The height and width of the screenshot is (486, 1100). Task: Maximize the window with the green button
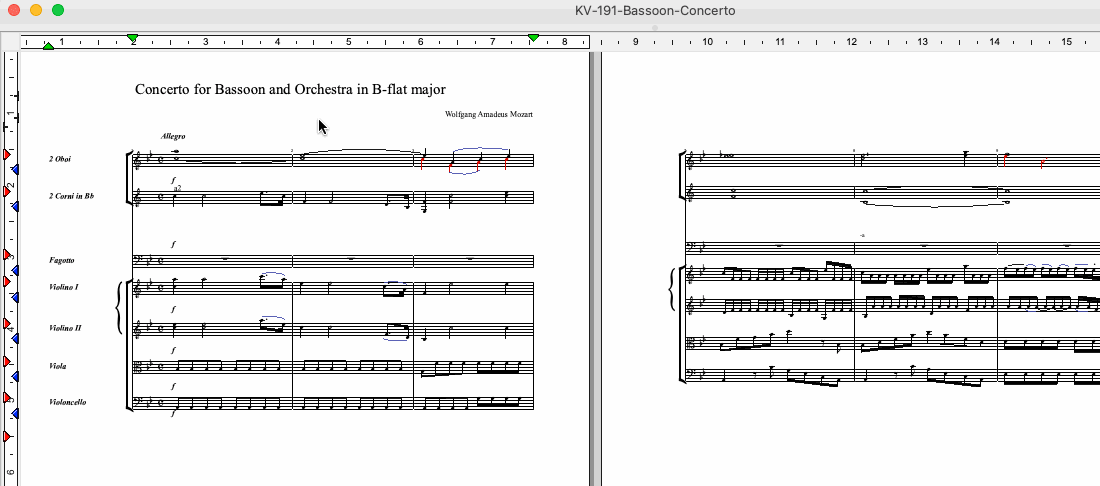tap(58, 10)
